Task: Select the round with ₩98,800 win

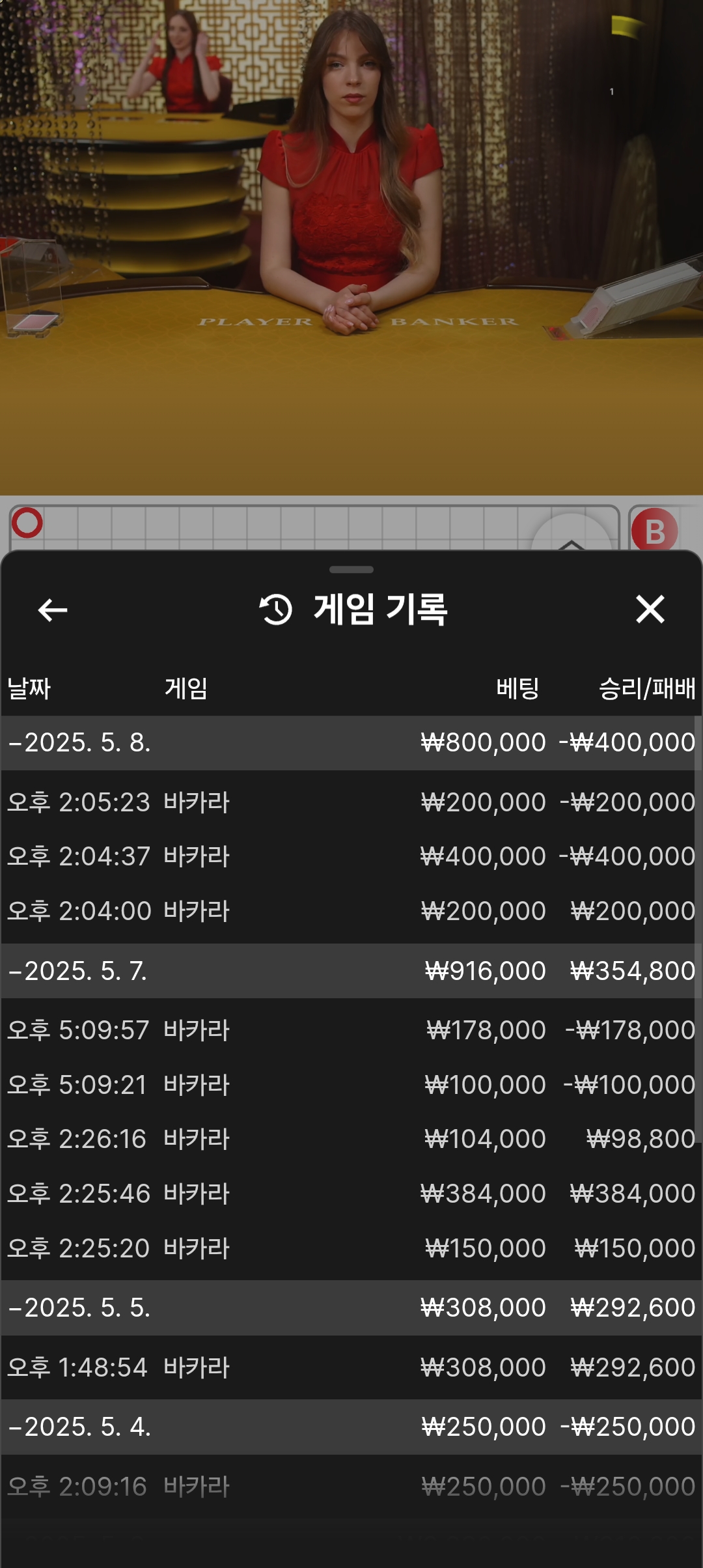Action: point(351,1139)
